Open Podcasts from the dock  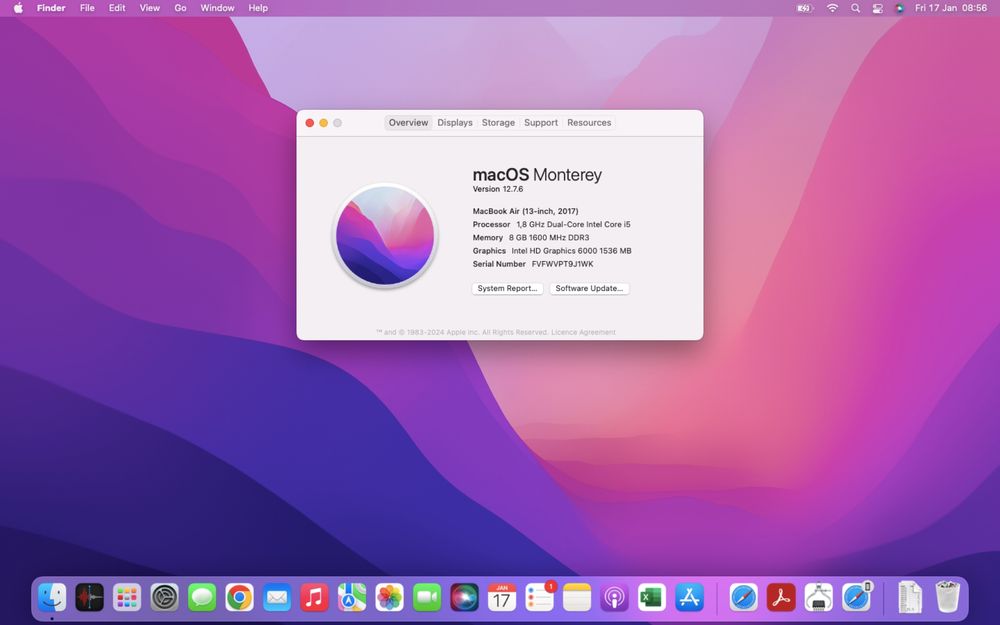point(614,598)
